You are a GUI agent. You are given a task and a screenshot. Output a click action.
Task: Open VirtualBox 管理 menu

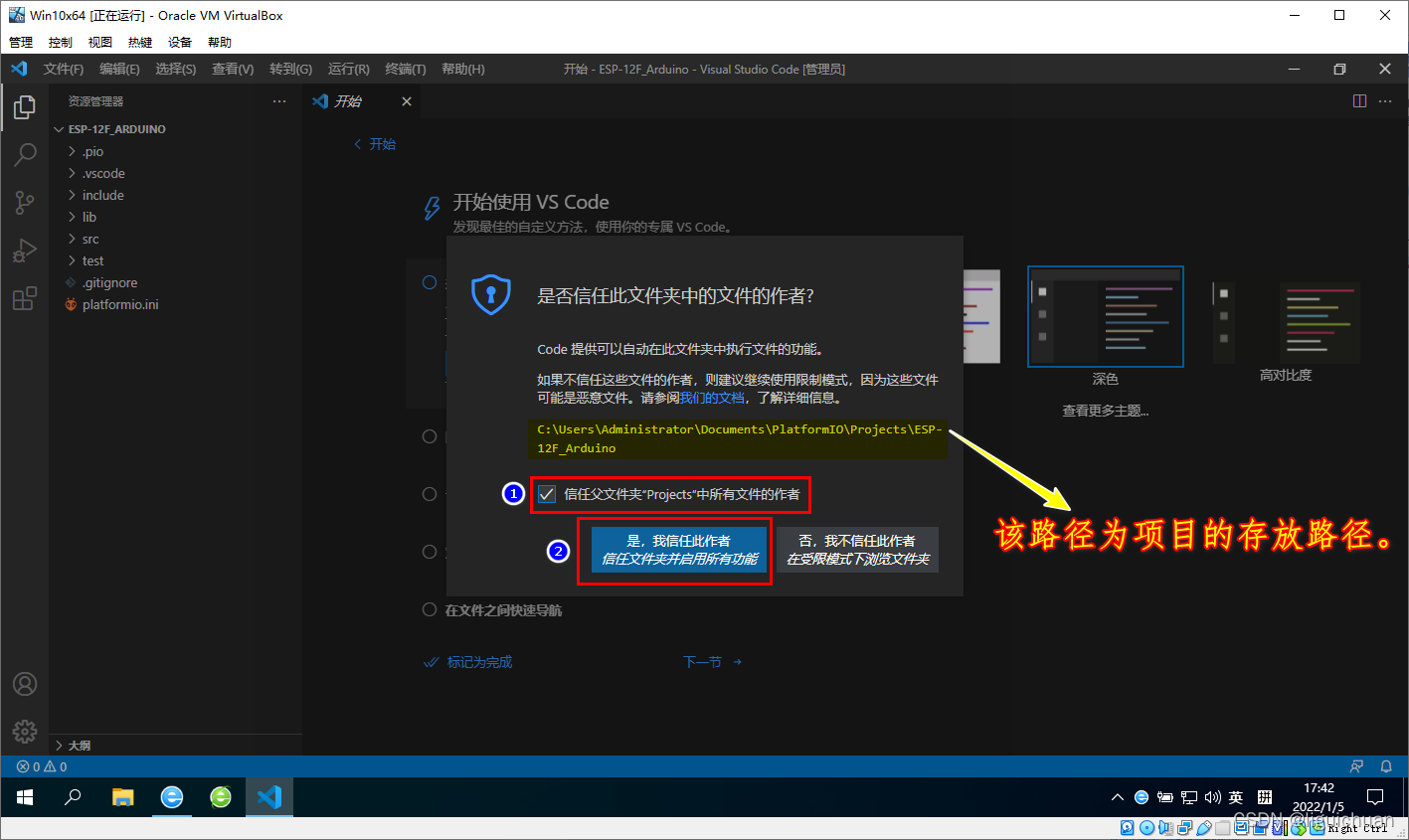pos(21,42)
